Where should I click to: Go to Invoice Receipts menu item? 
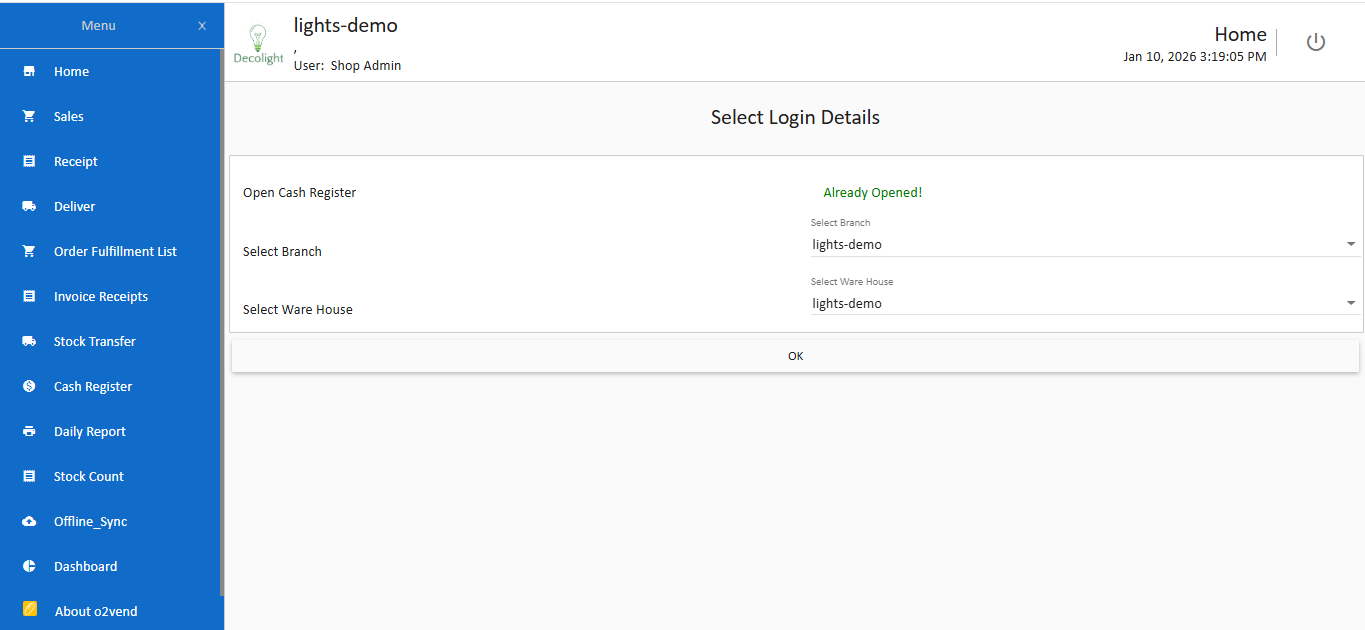click(x=100, y=297)
